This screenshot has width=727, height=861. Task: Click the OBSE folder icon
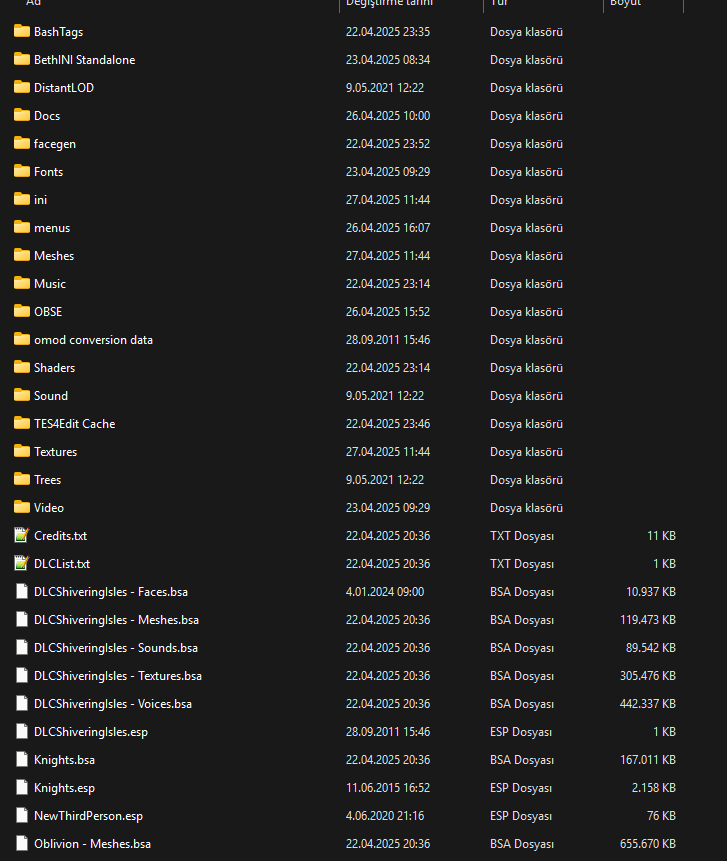(x=22, y=311)
